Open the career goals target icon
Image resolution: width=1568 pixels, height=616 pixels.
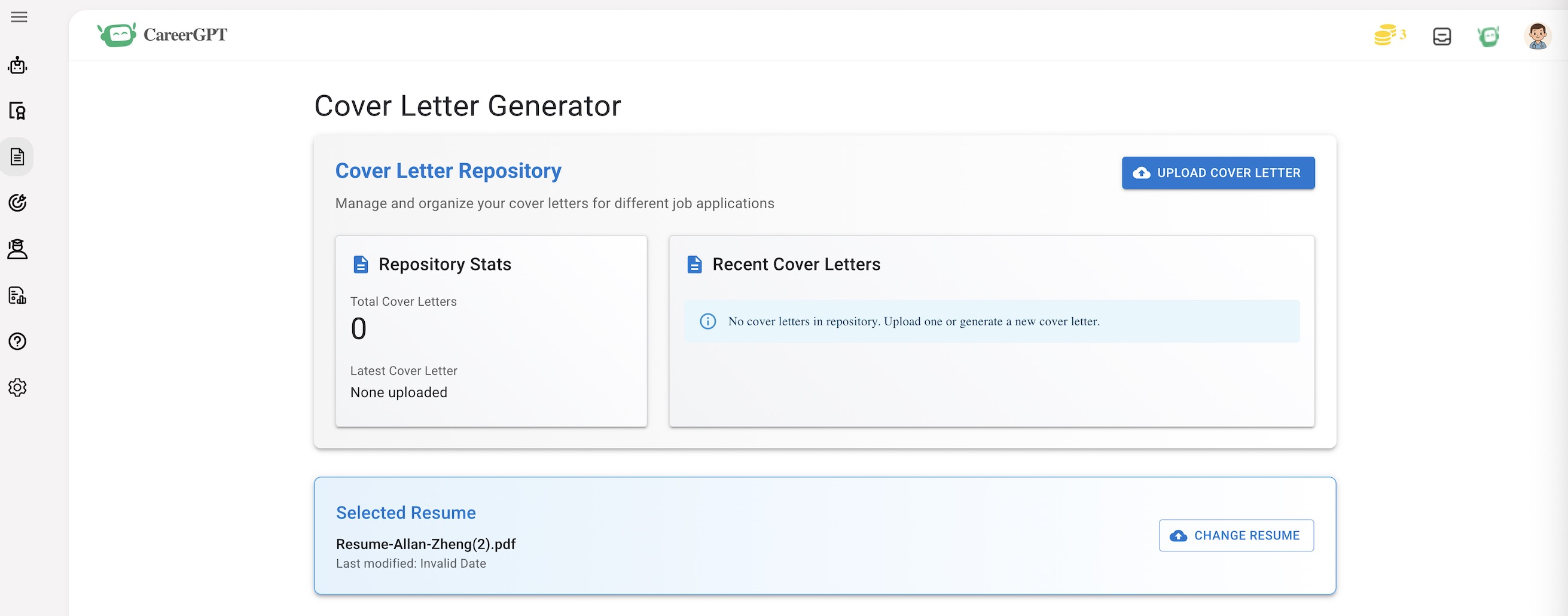17,203
